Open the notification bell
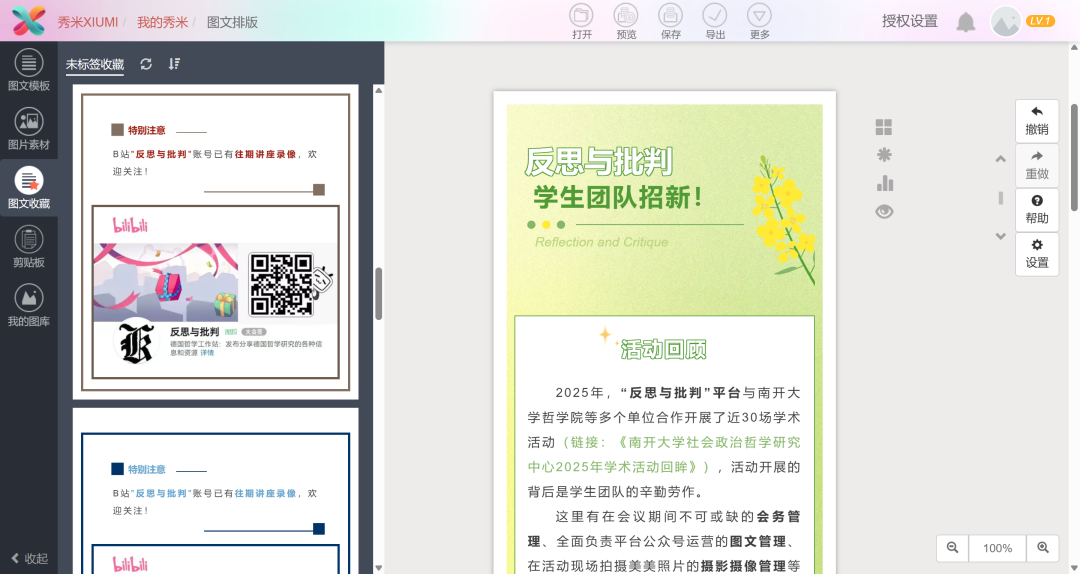Screen dimensions: 1080x574 pos(966,22)
